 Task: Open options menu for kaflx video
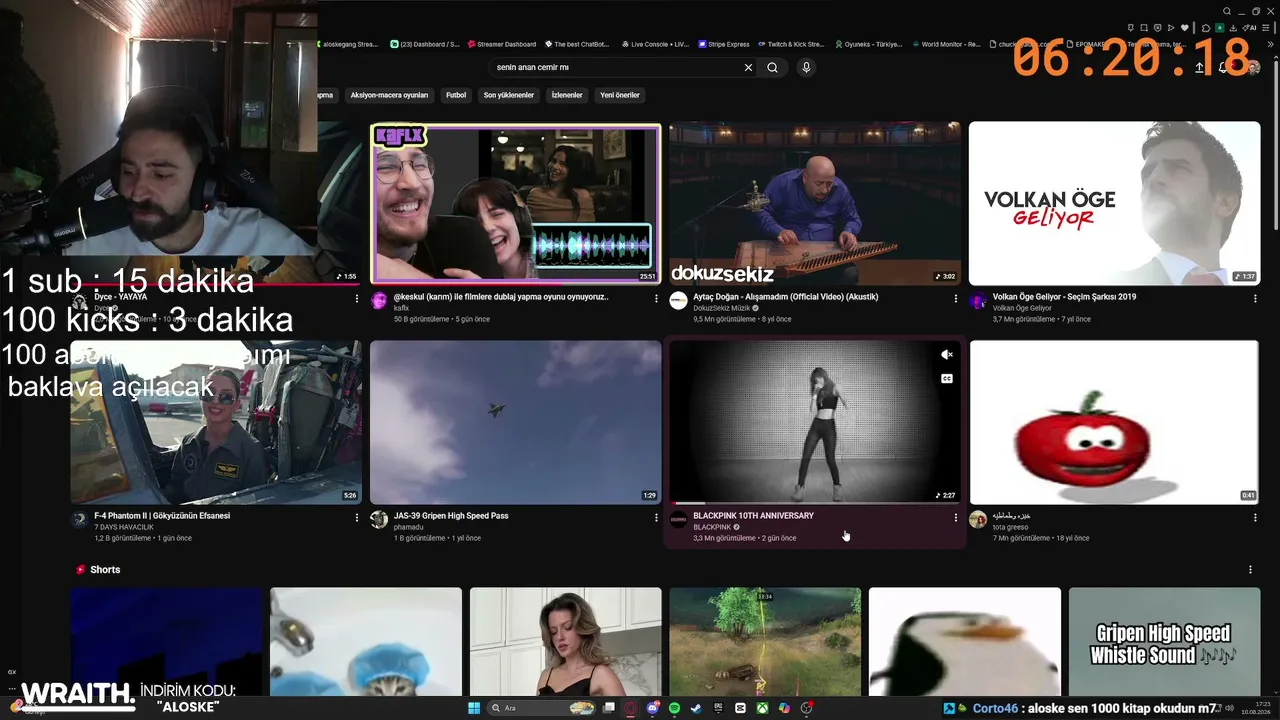click(656, 298)
